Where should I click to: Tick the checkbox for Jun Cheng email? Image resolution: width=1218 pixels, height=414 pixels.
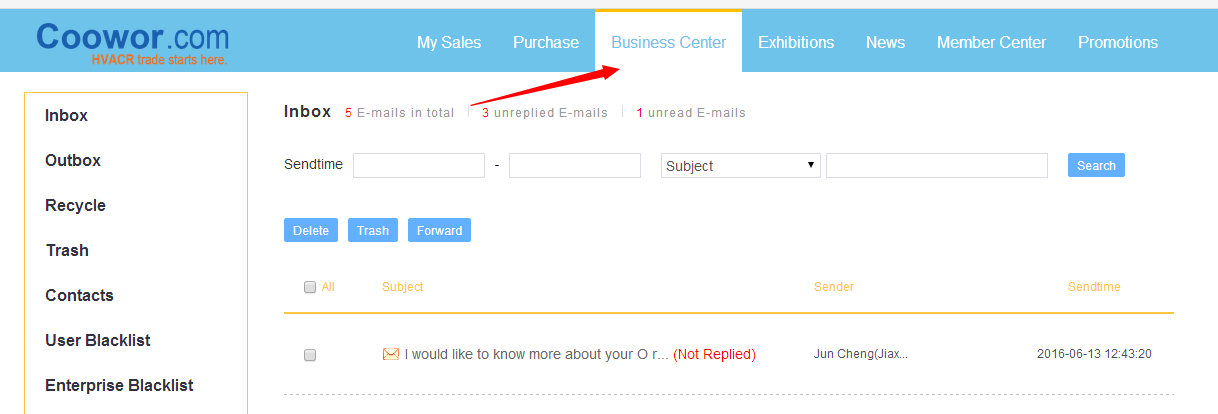pyautogui.click(x=310, y=355)
